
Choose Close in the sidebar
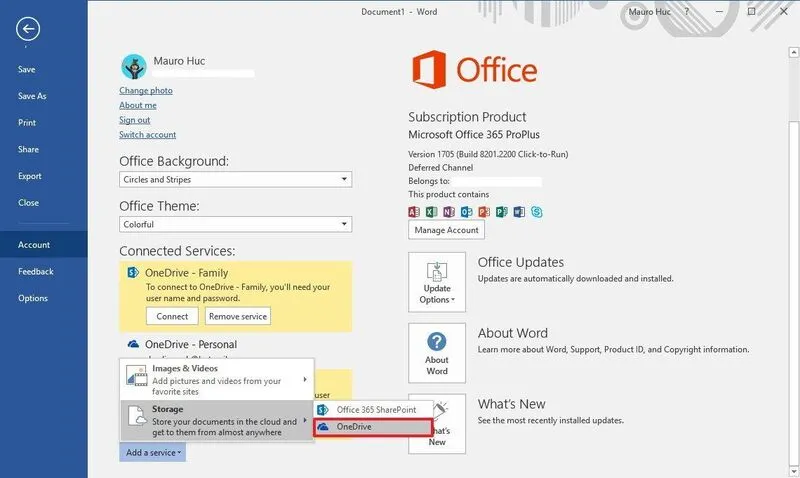pyautogui.click(x=28, y=203)
